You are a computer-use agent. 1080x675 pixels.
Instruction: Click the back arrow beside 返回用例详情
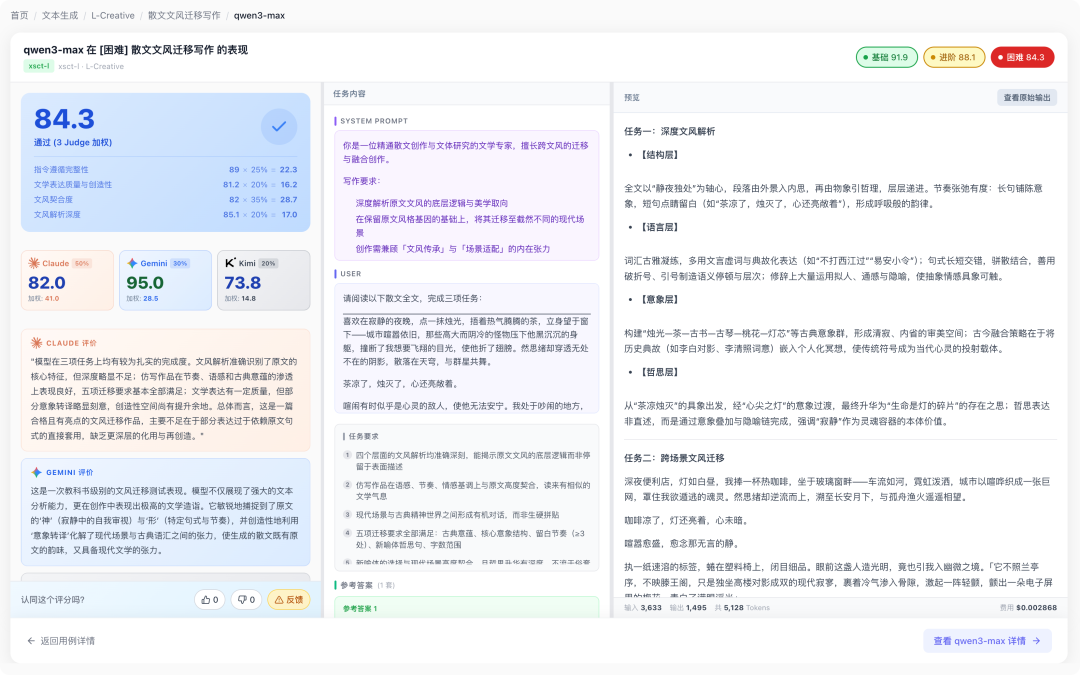pos(30,641)
